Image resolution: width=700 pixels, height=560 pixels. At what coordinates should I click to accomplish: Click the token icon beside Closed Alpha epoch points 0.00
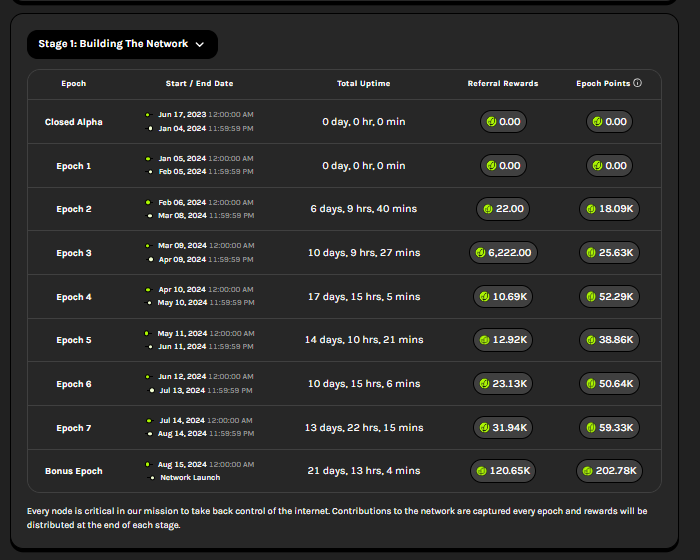[x=598, y=121]
